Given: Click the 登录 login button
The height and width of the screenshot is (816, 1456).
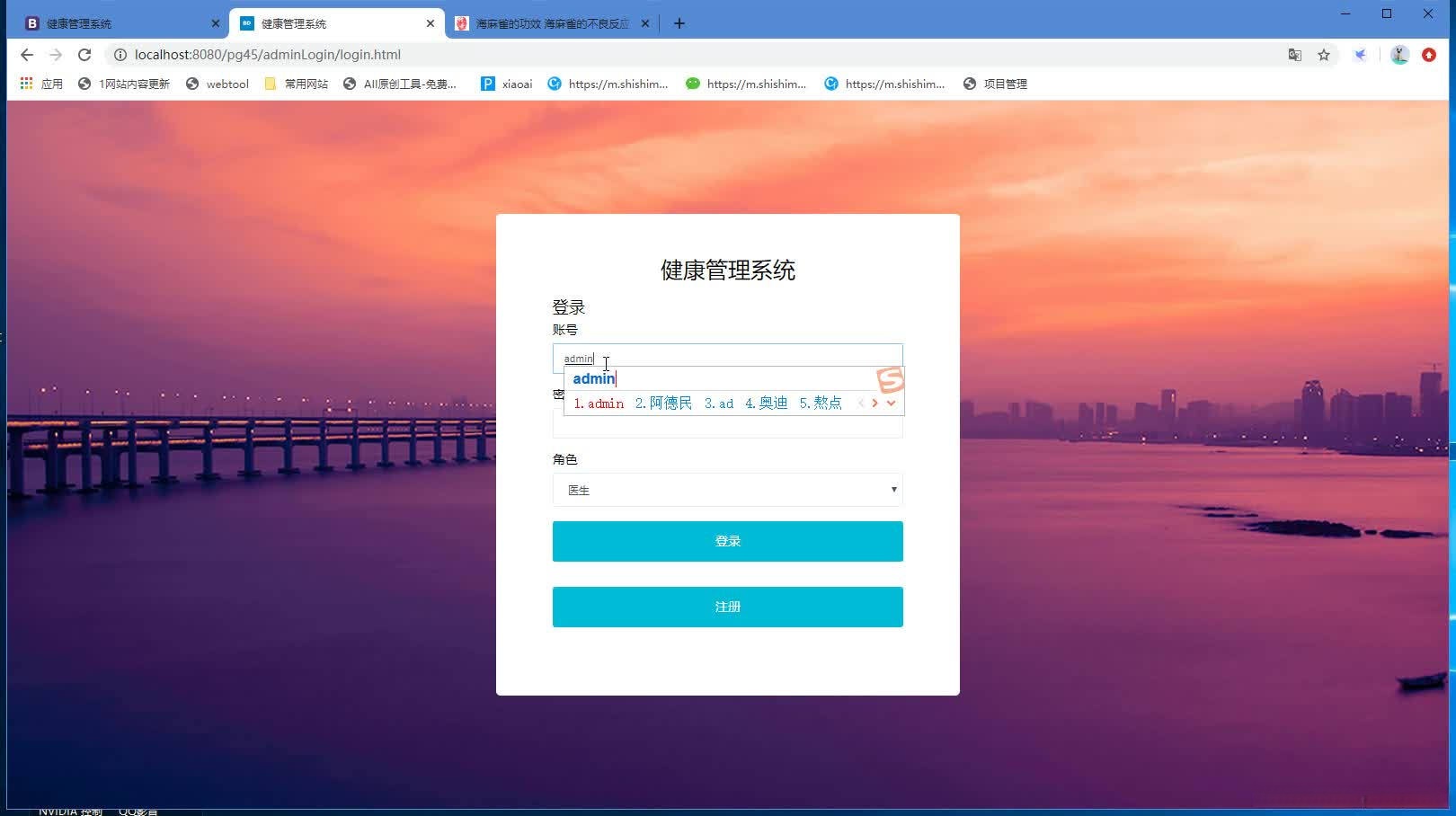Looking at the screenshot, I should coord(727,541).
